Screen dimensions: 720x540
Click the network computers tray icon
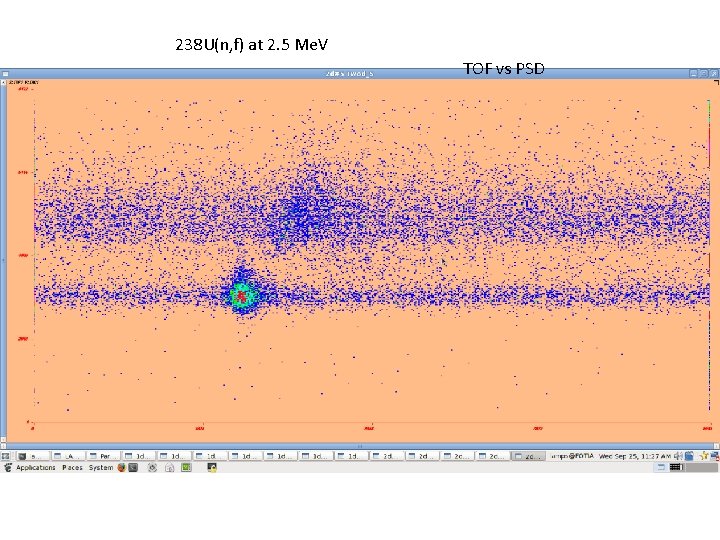(x=714, y=456)
